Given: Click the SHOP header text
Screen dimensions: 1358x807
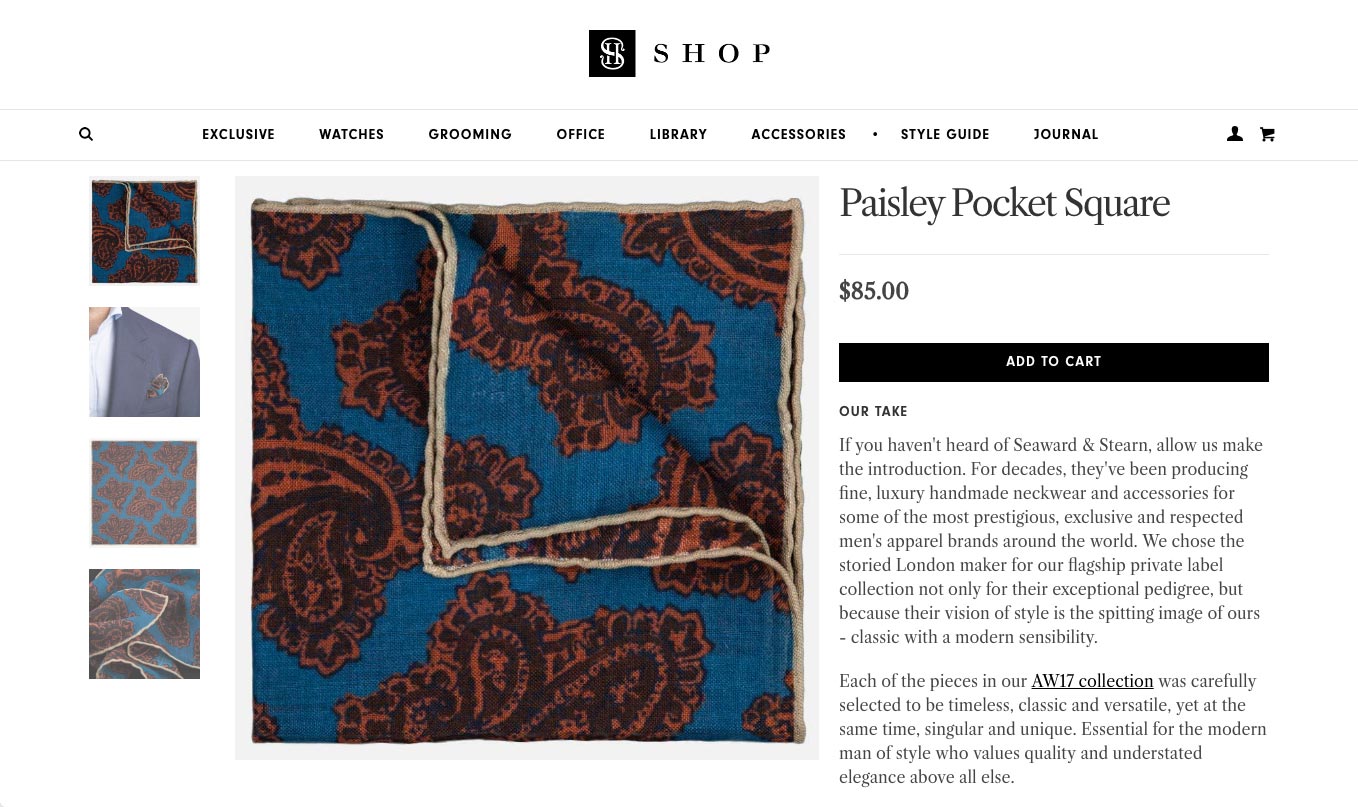Looking at the screenshot, I should point(712,54).
